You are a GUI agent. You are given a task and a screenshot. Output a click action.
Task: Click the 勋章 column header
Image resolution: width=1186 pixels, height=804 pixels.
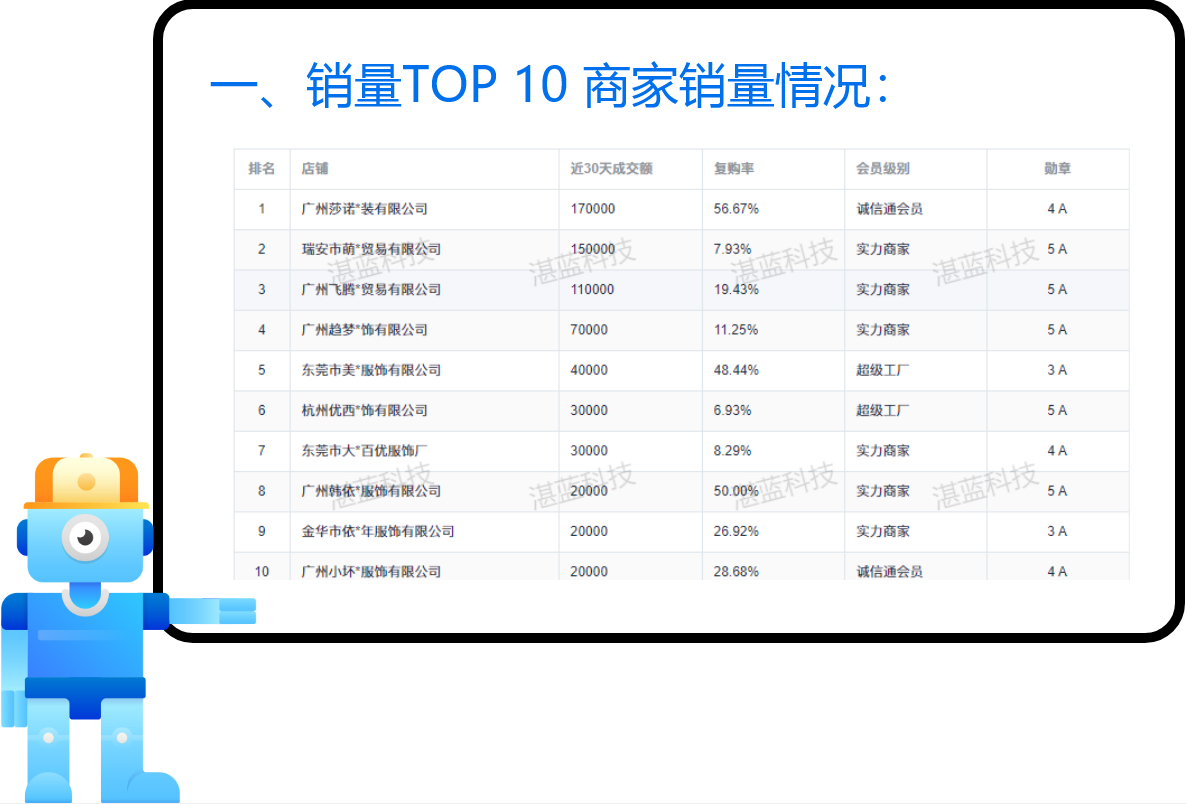click(x=1057, y=169)
